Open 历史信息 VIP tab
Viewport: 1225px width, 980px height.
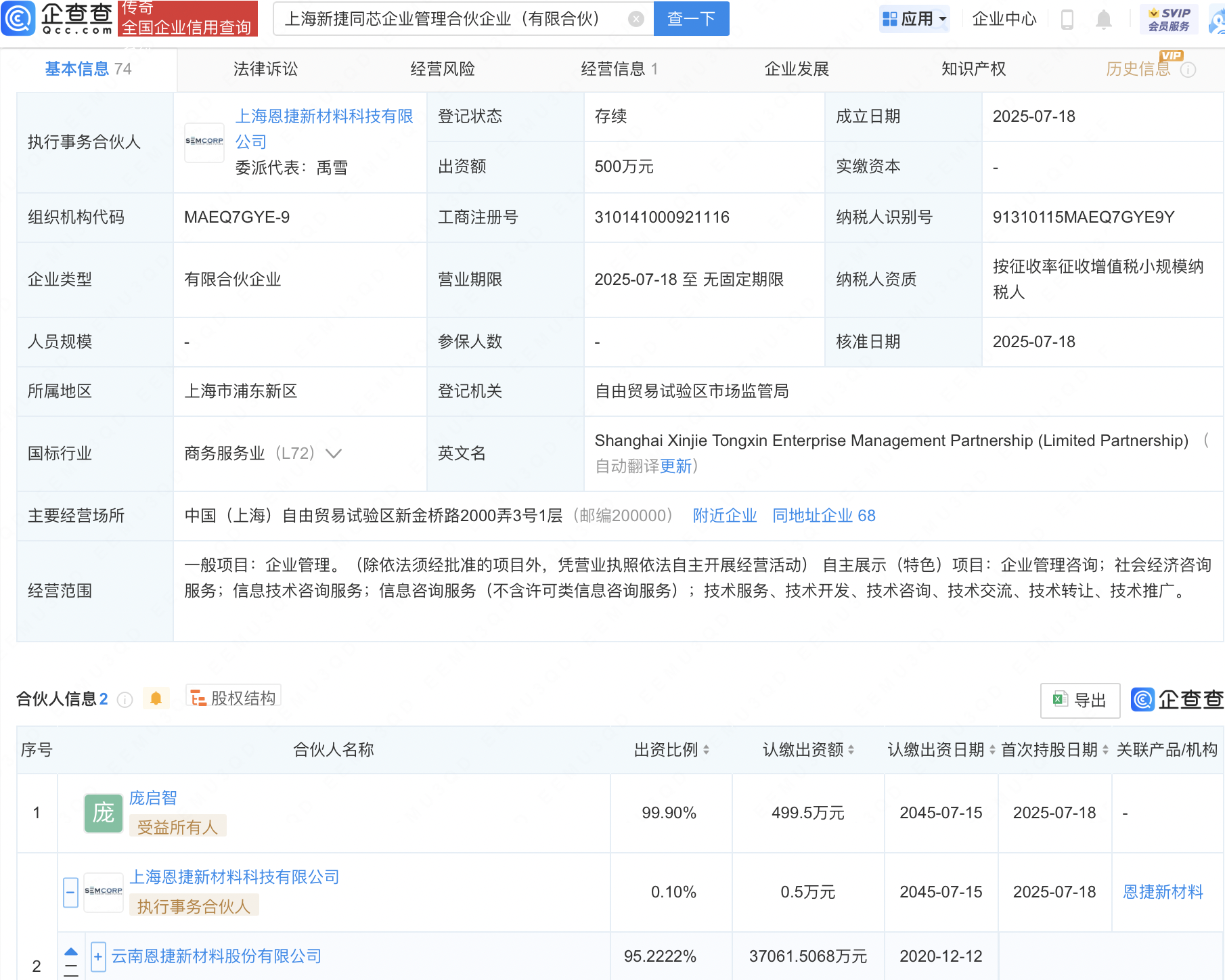pyautogui.click(x=1138, y=69)
